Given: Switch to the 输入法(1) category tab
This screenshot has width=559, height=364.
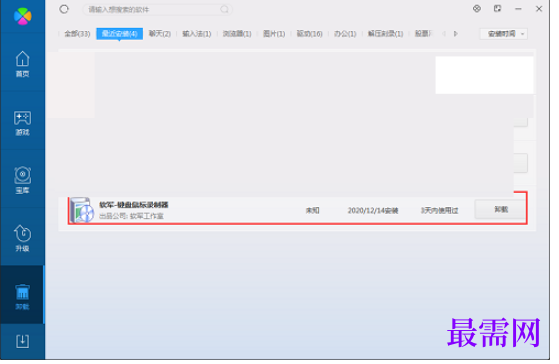Looking at the screenshot, I should (x=196, y=34).
